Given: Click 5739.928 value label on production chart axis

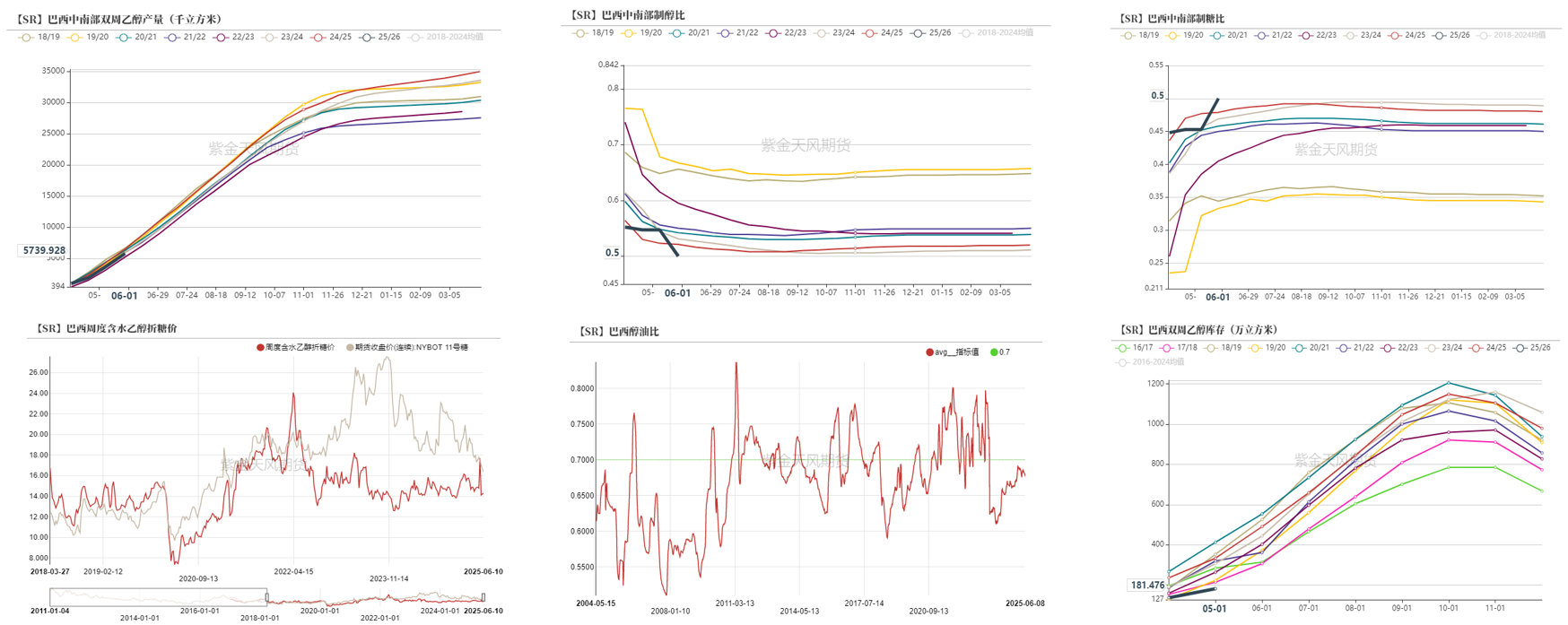Looking at the screenshot, I should (44, 251).
